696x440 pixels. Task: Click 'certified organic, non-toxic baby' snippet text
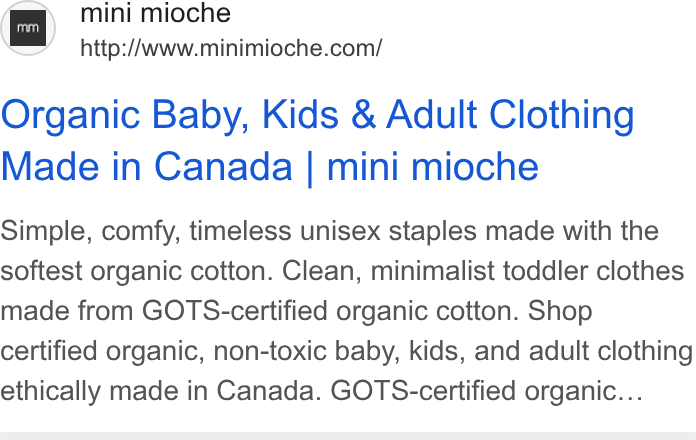coord(201,352)
